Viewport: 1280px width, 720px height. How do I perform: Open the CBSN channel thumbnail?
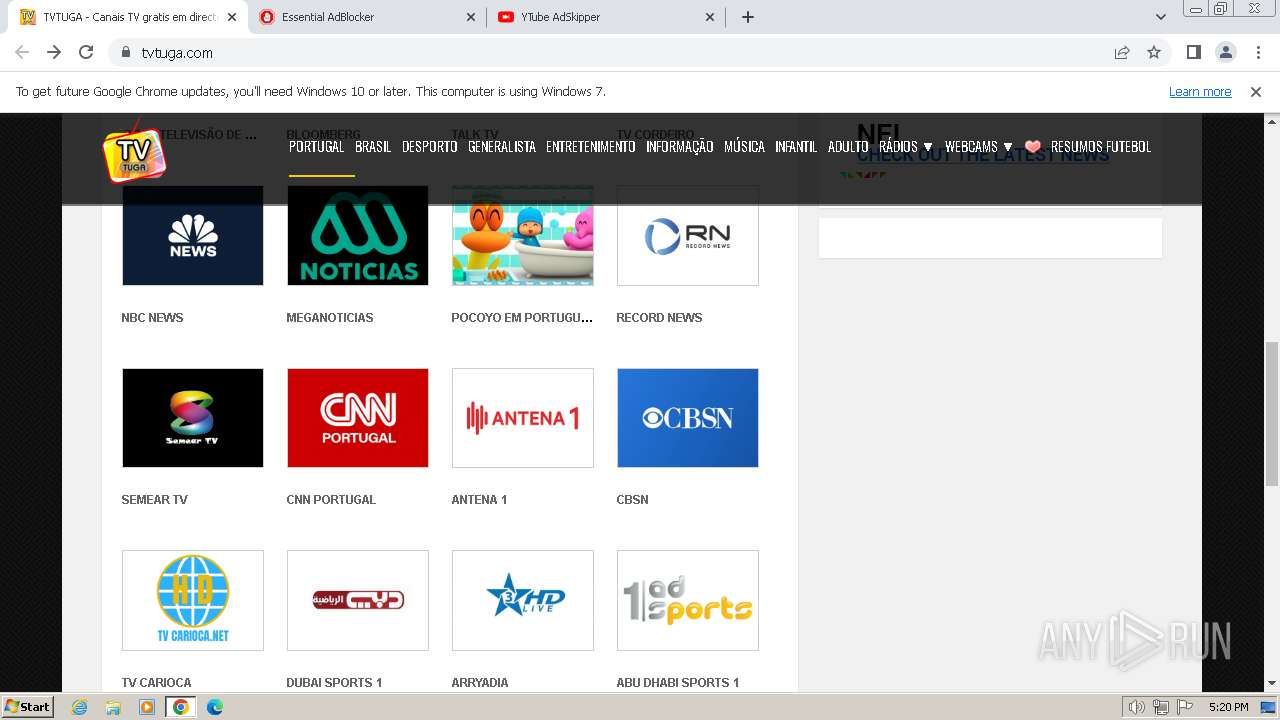pyautogui.click(x=688, y=418)
